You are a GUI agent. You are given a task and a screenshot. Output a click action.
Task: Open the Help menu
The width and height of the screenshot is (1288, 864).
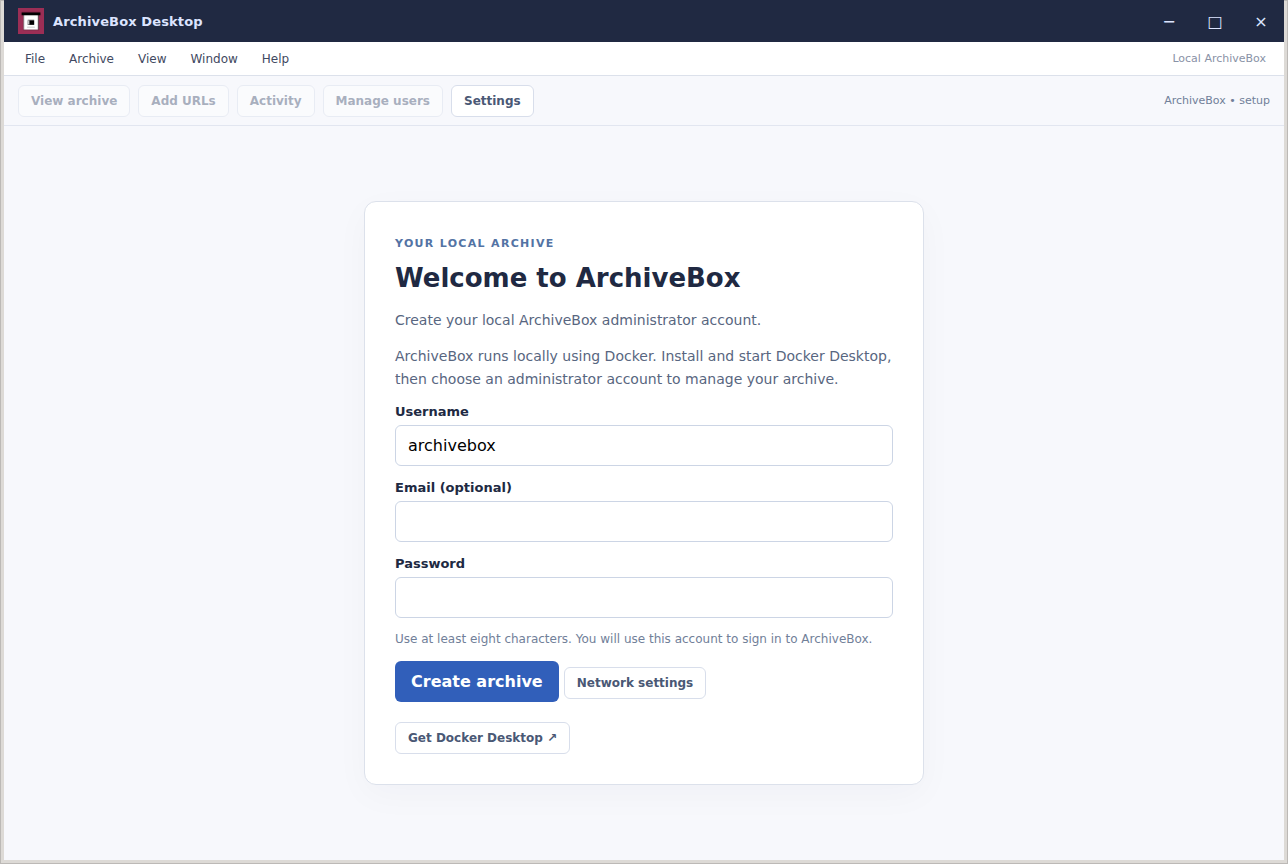click(x=275, y=59)
